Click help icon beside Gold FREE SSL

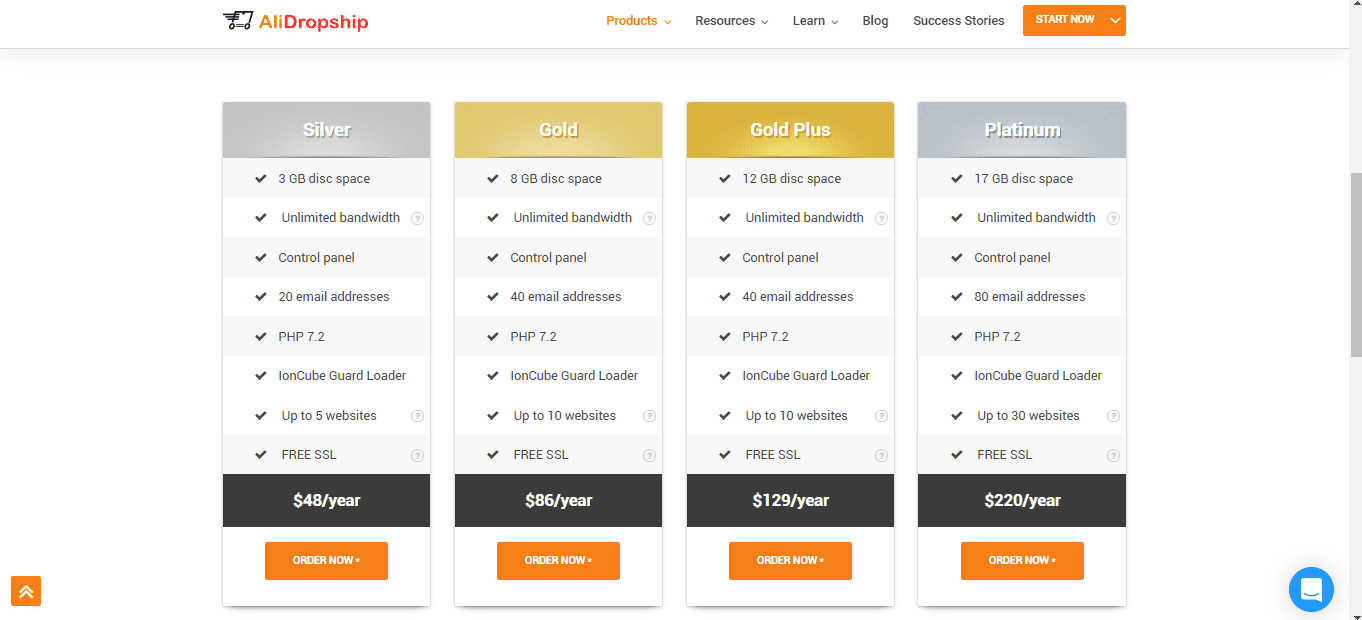pyautogui.click(x=649, y=455)
